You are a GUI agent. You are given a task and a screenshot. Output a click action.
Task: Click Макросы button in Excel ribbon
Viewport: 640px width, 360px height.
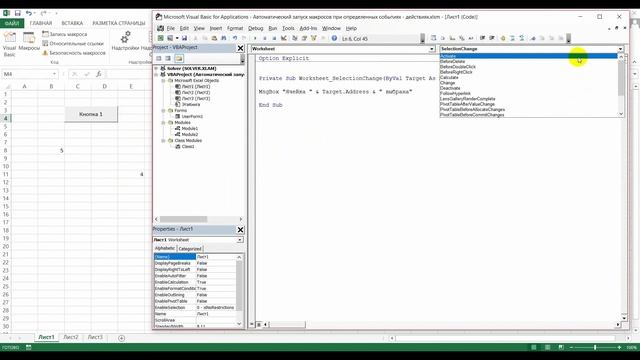29,42
